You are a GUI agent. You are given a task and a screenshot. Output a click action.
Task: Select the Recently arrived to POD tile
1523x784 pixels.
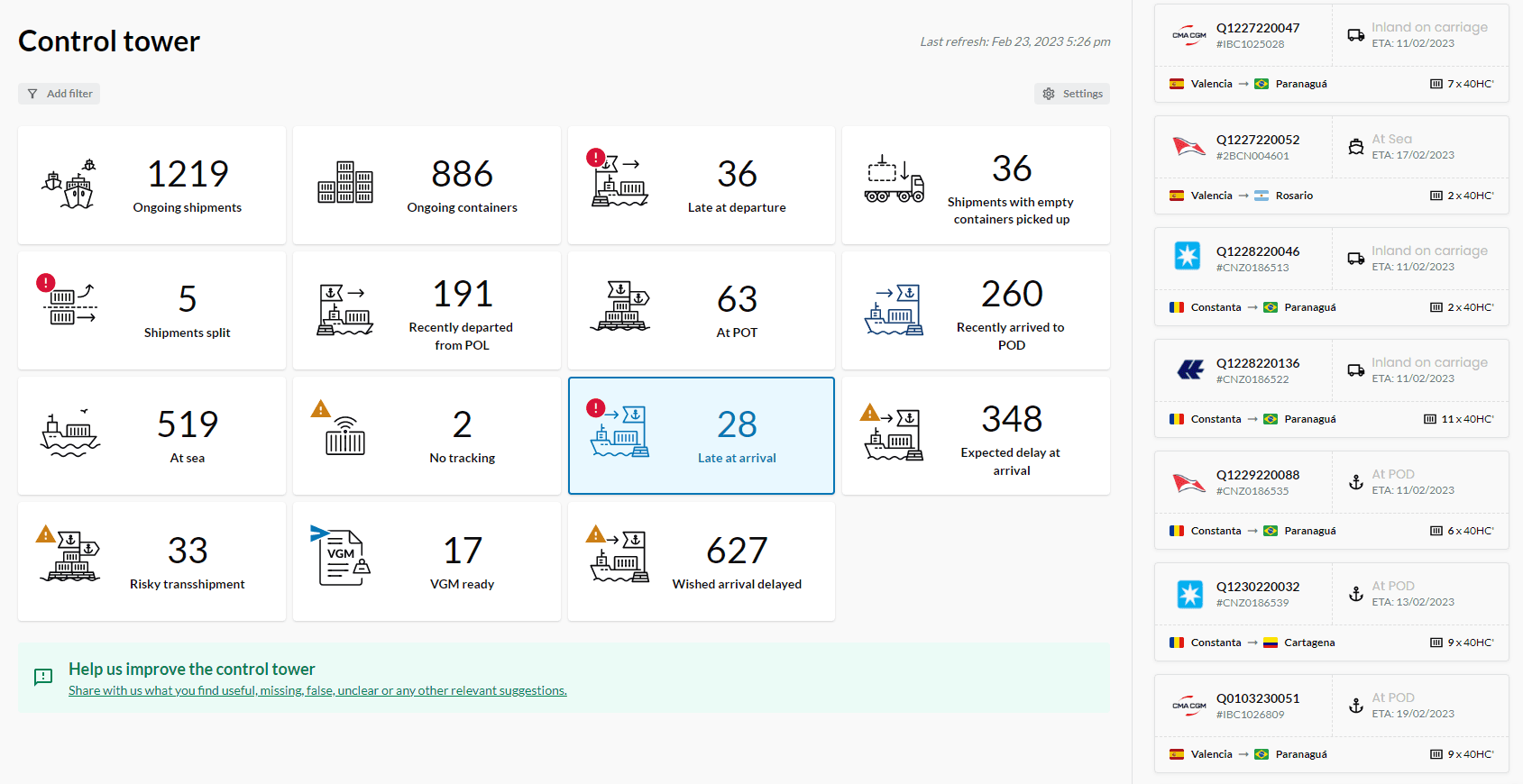pos(976,311)
